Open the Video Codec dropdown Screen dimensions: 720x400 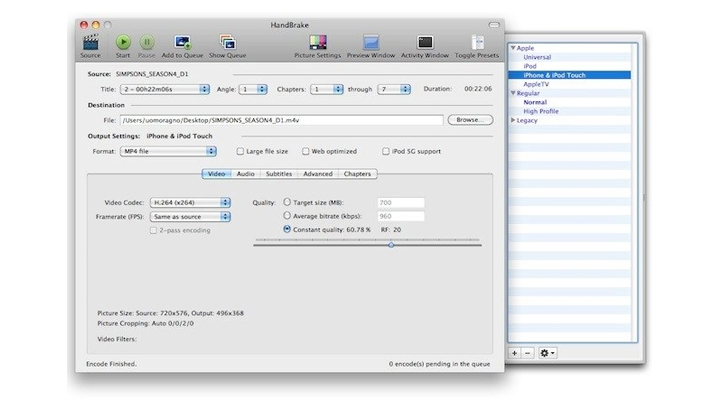pyautogui.click(x=190, y=202)
